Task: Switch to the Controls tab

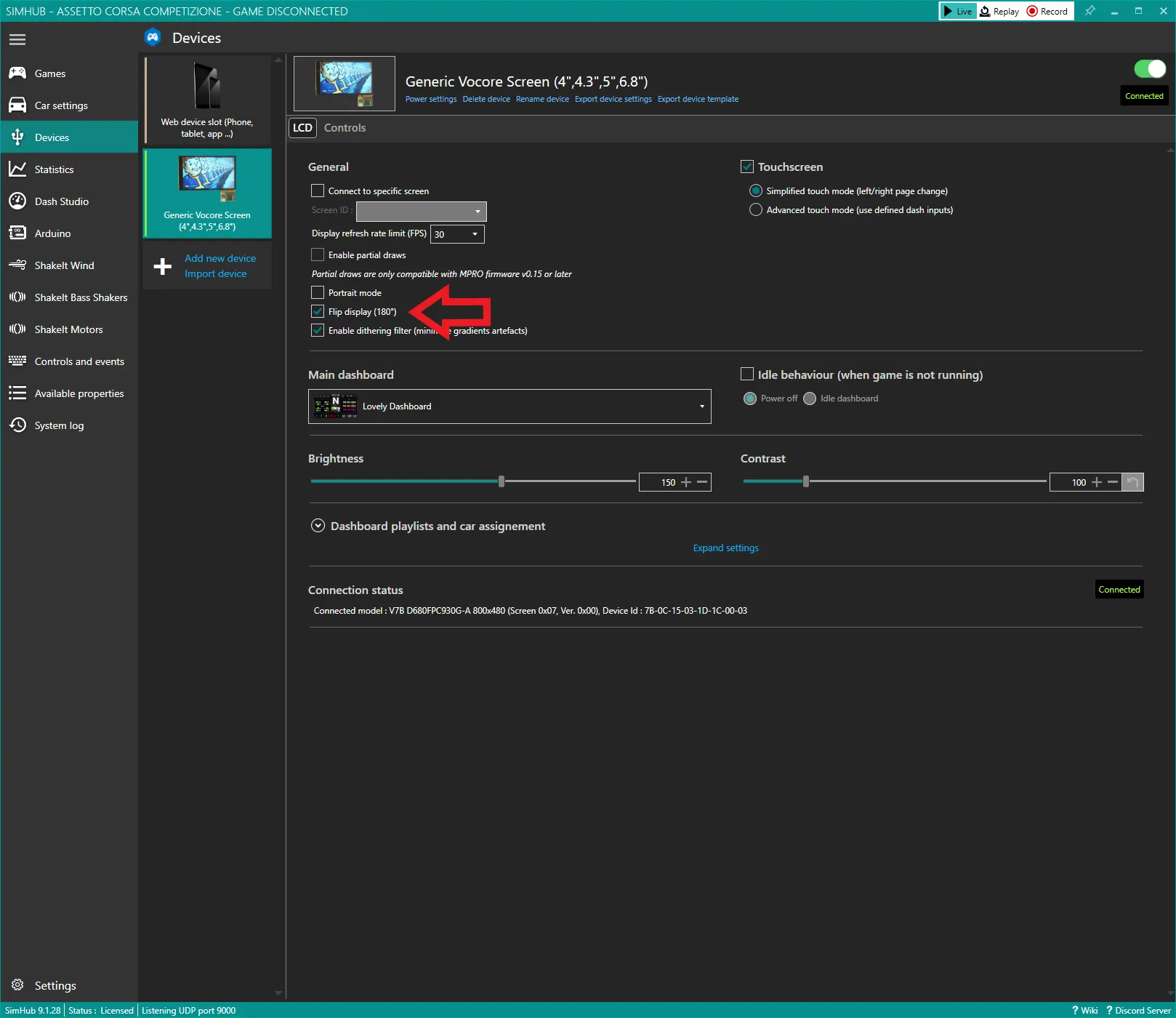Action: [x=345, y=127]
